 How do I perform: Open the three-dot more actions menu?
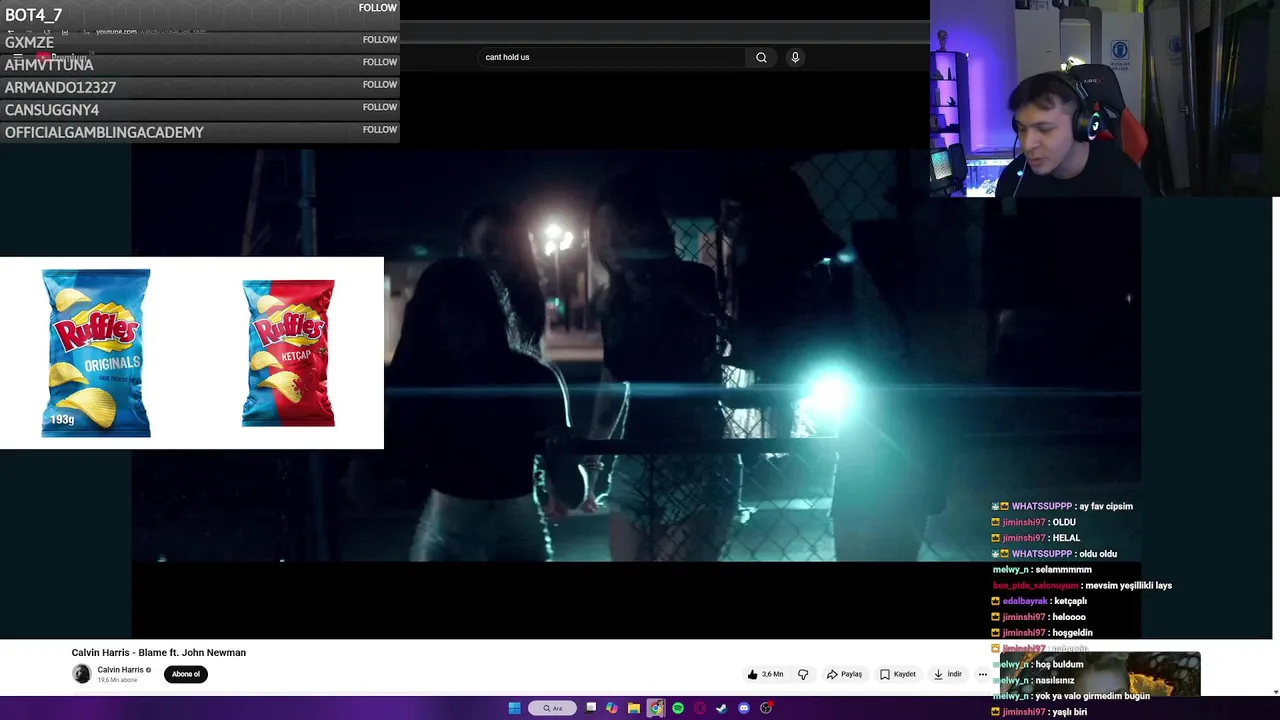click(982, 674)
